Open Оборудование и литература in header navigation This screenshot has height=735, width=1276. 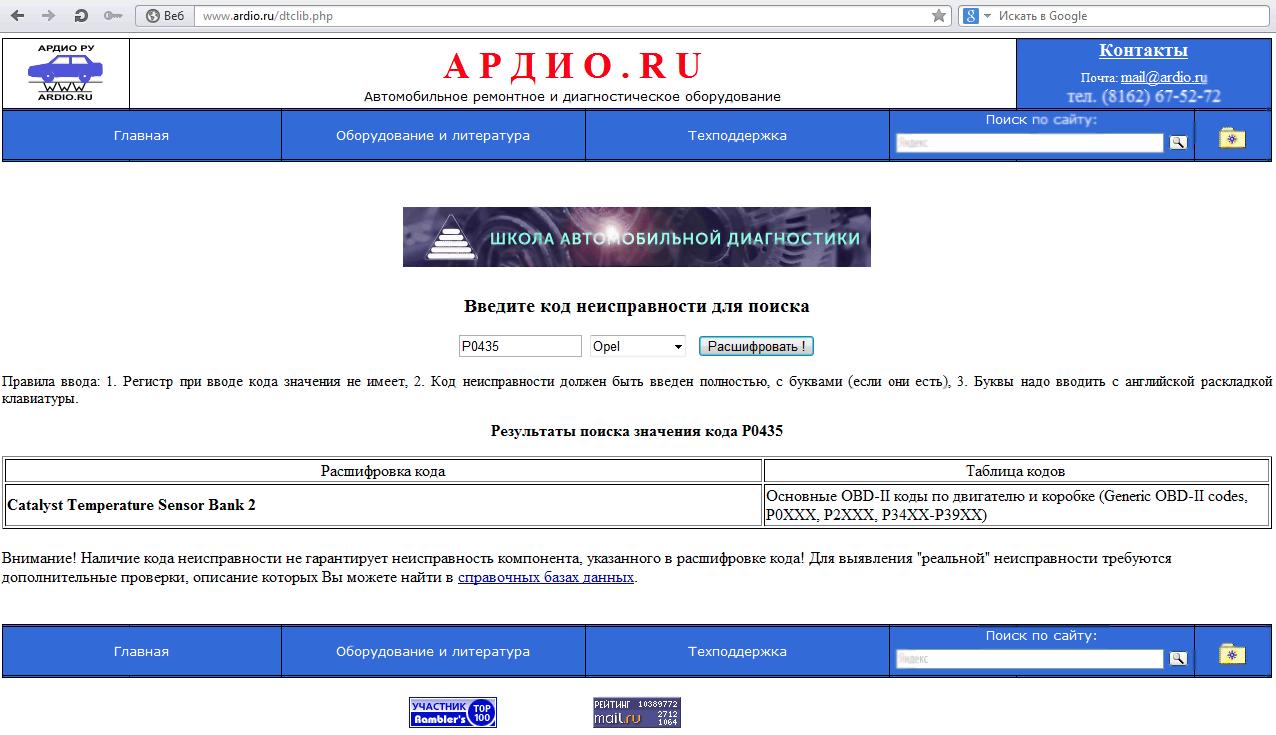tap(432, 136)
